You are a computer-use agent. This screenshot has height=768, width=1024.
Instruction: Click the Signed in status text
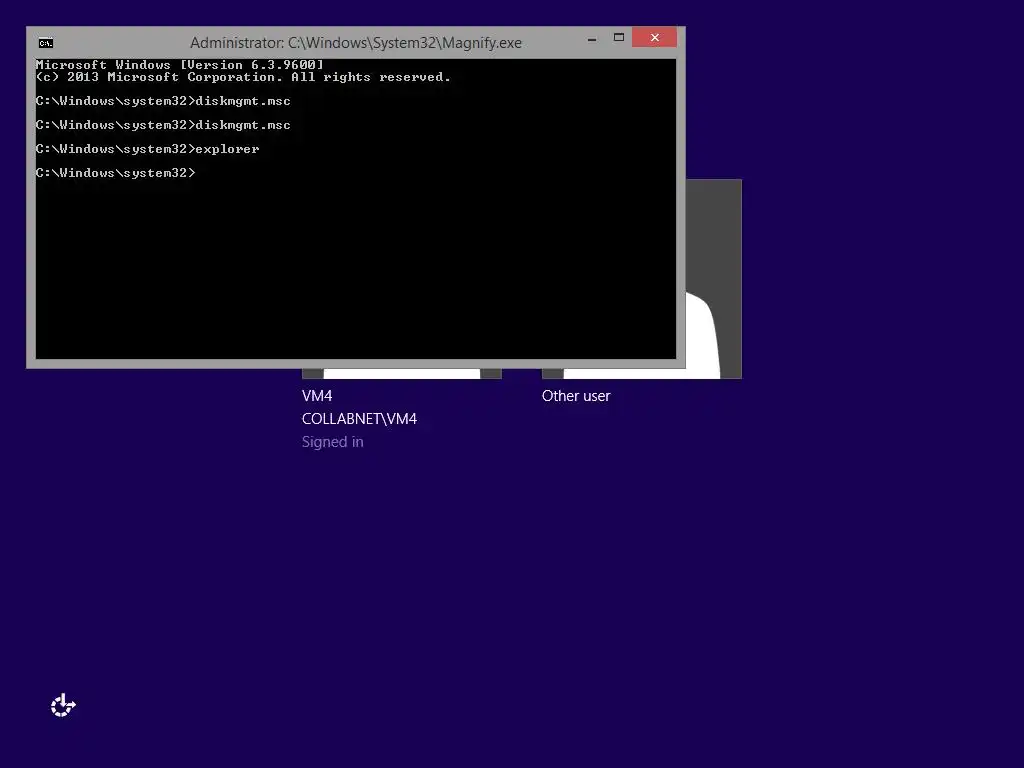coord(332,442)
